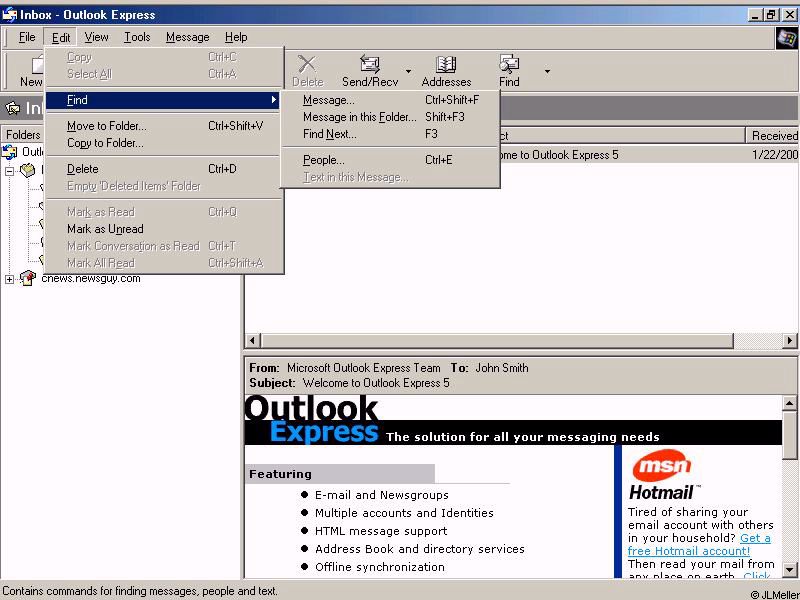Viewport: 800px width, 600px height.
Task: Open the Tools menu
Action: (x=137, y=37)
